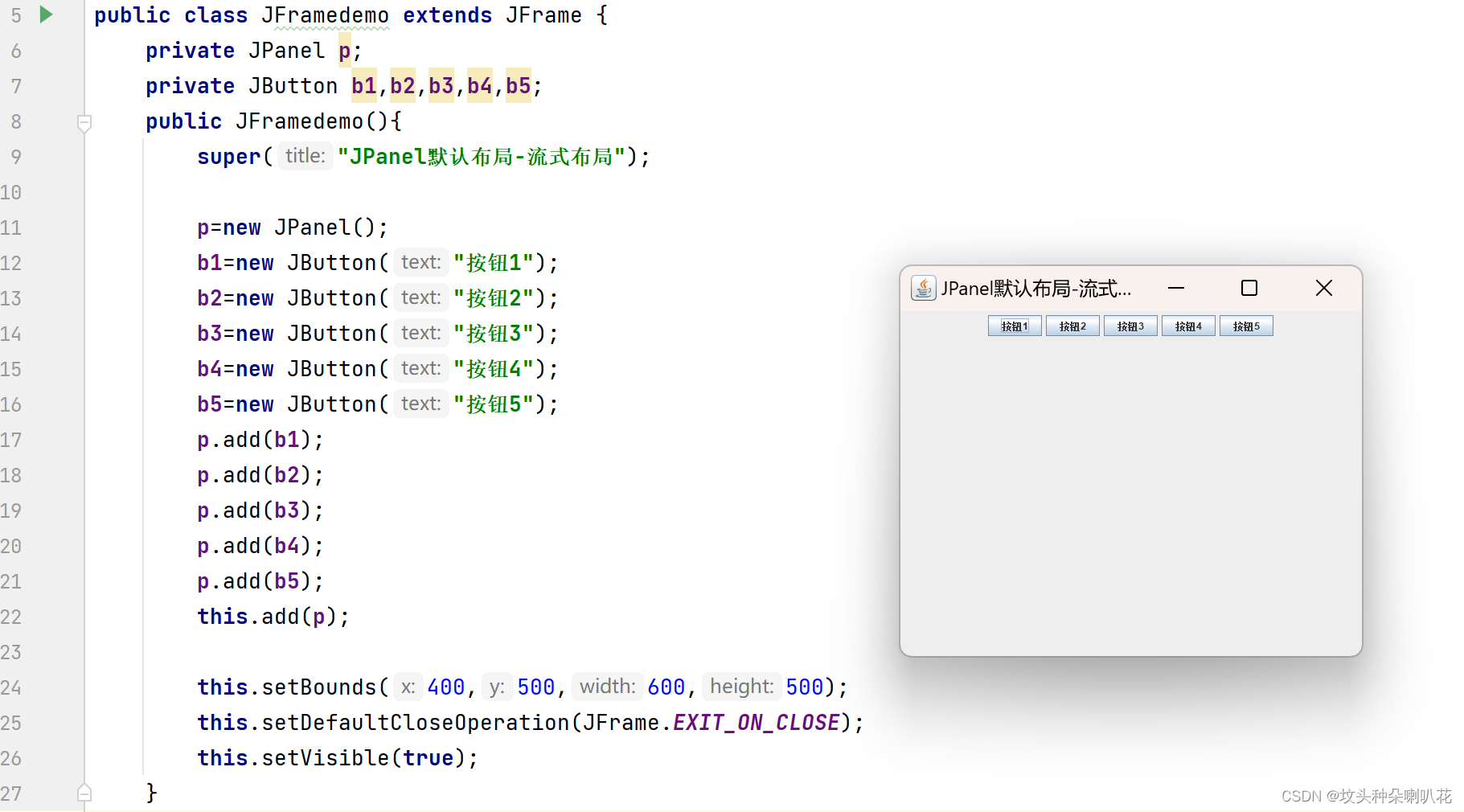The image size is (1464, 812).
Task: Click the width value 600 in setBounds
Action: point(666,687)
